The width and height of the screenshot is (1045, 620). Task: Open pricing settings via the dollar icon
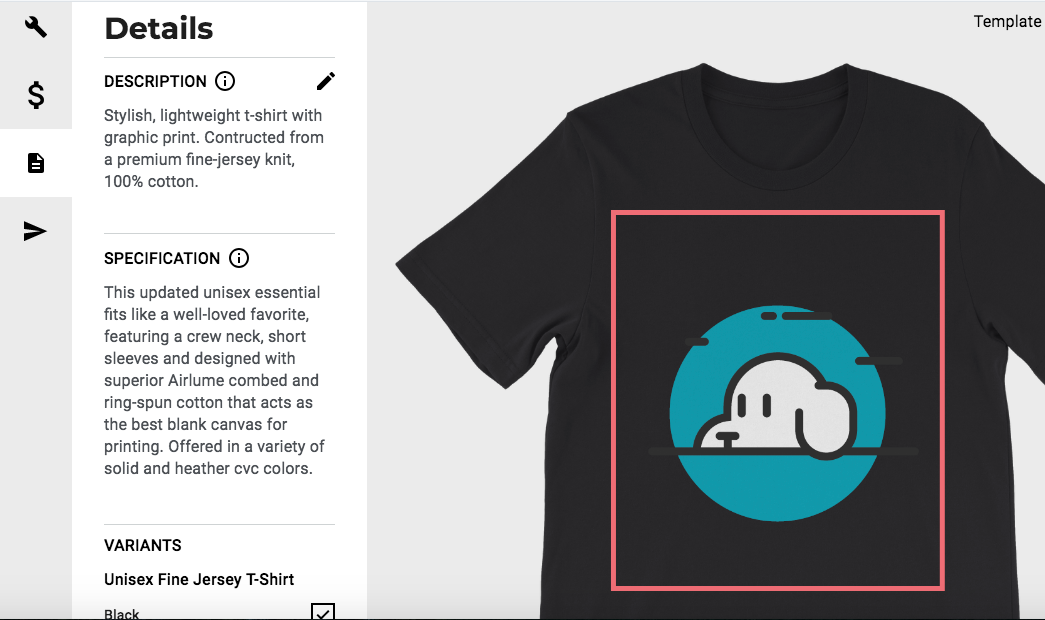click(x=36, y=96)
